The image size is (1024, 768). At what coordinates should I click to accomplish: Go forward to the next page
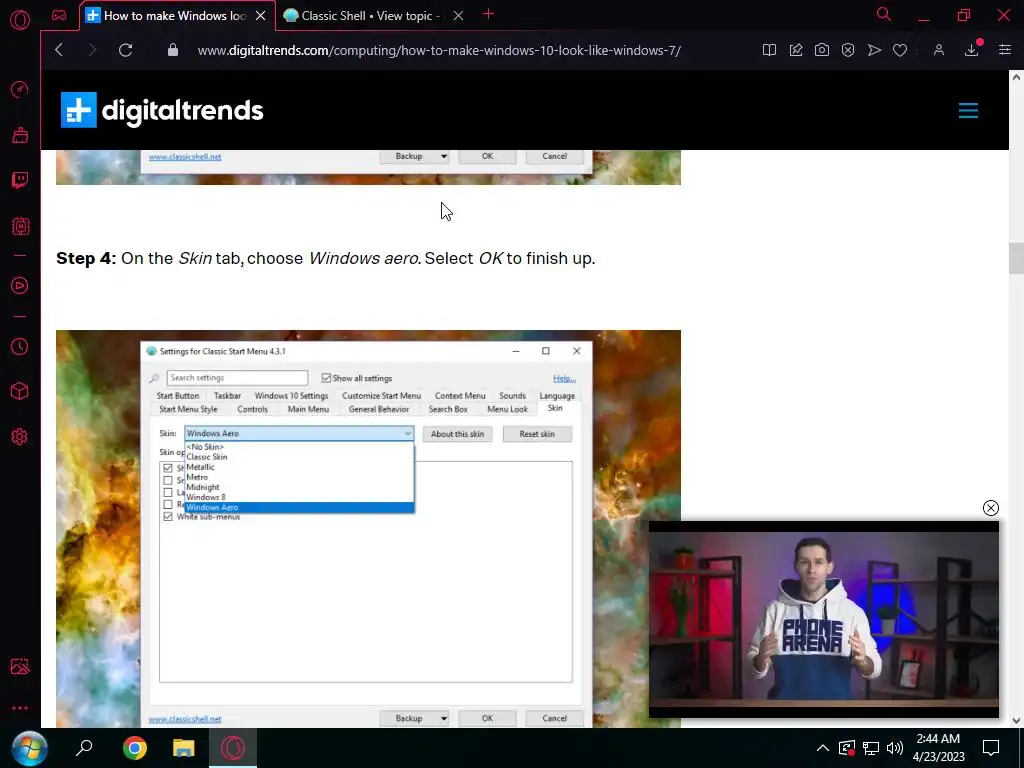click(92, 50)
